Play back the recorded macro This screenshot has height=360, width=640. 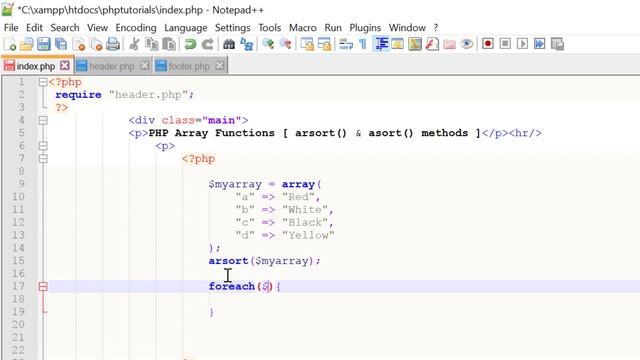522,44
